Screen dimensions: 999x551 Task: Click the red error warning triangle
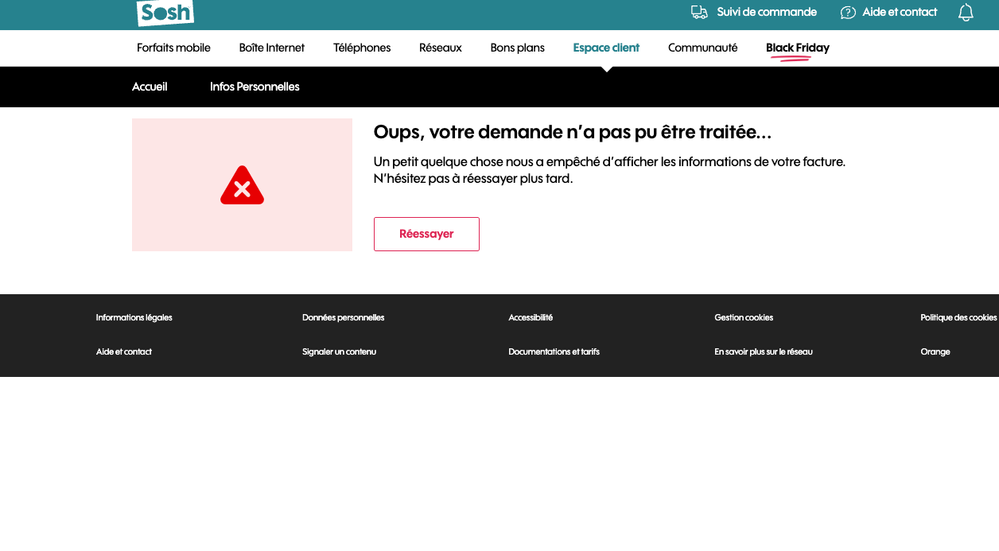(x=242, y=186)
